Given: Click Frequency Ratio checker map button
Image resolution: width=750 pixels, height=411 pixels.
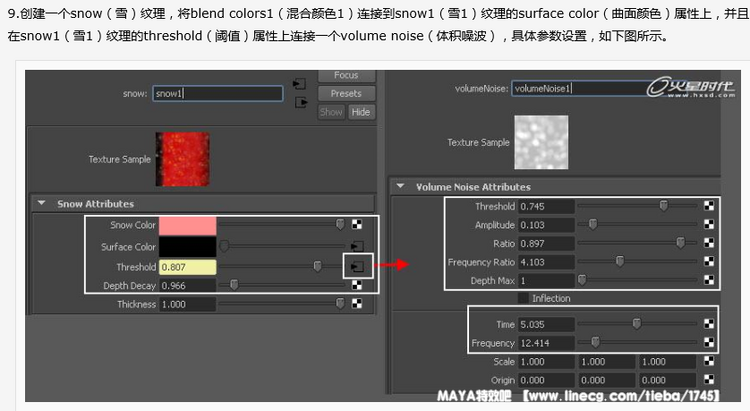Looking at the screenshot, I should coord(709,262).
